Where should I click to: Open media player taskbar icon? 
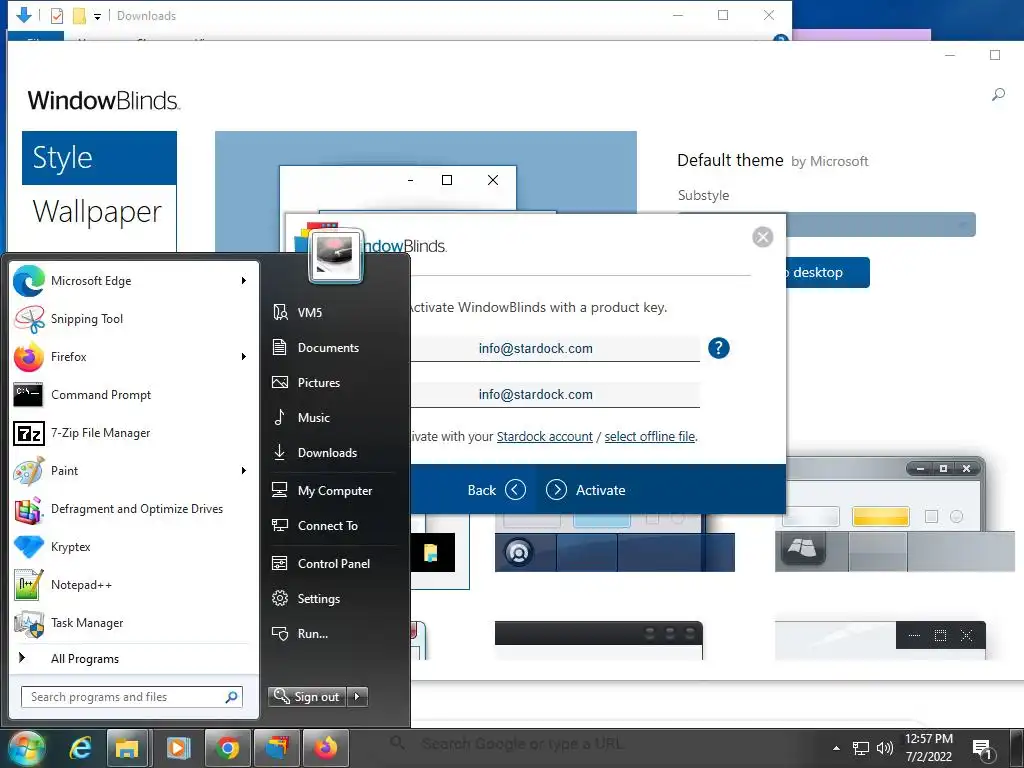click(x=178, y=748)
